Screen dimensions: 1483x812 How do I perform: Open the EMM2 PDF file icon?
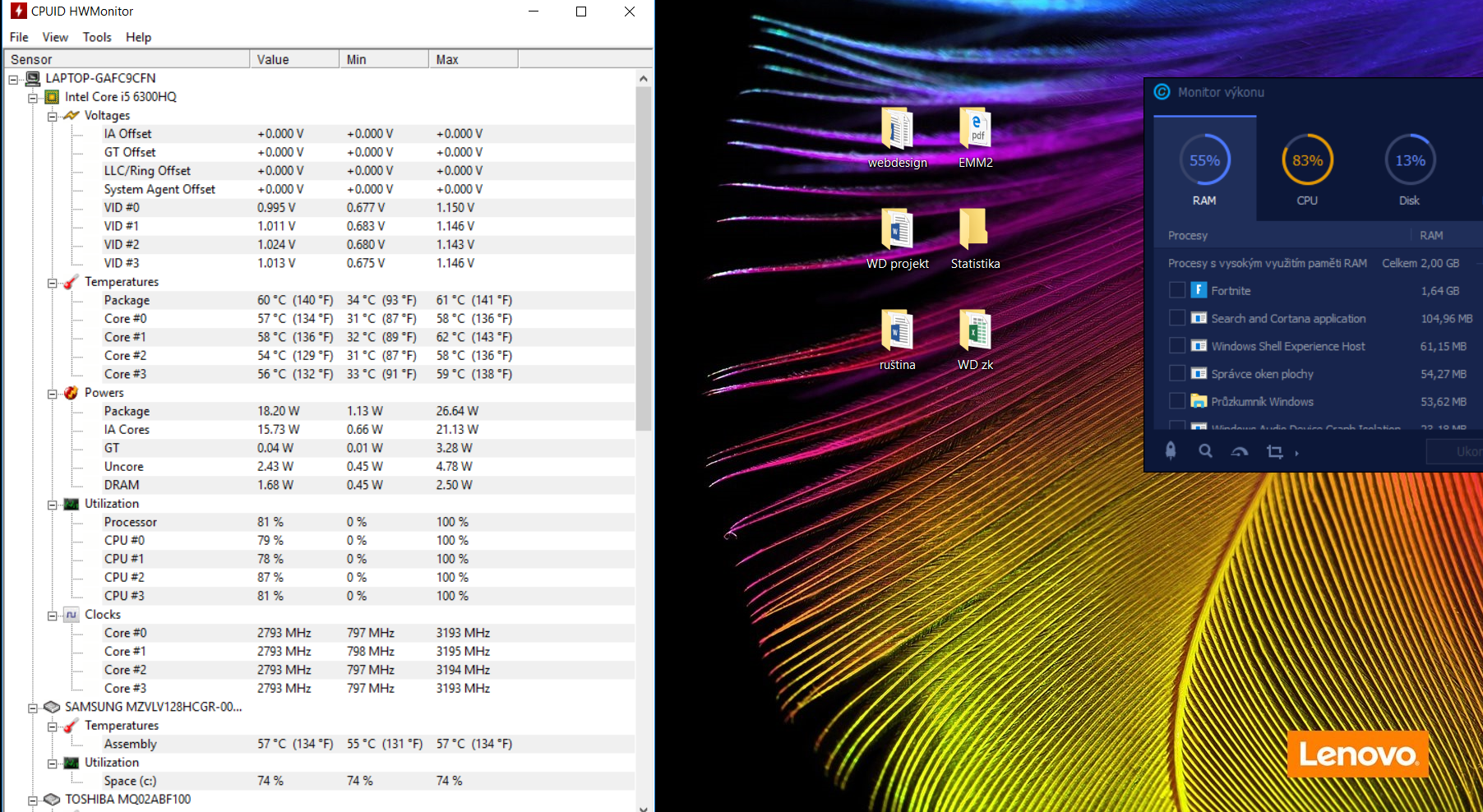pyautogui.click(x=975, y=129)
